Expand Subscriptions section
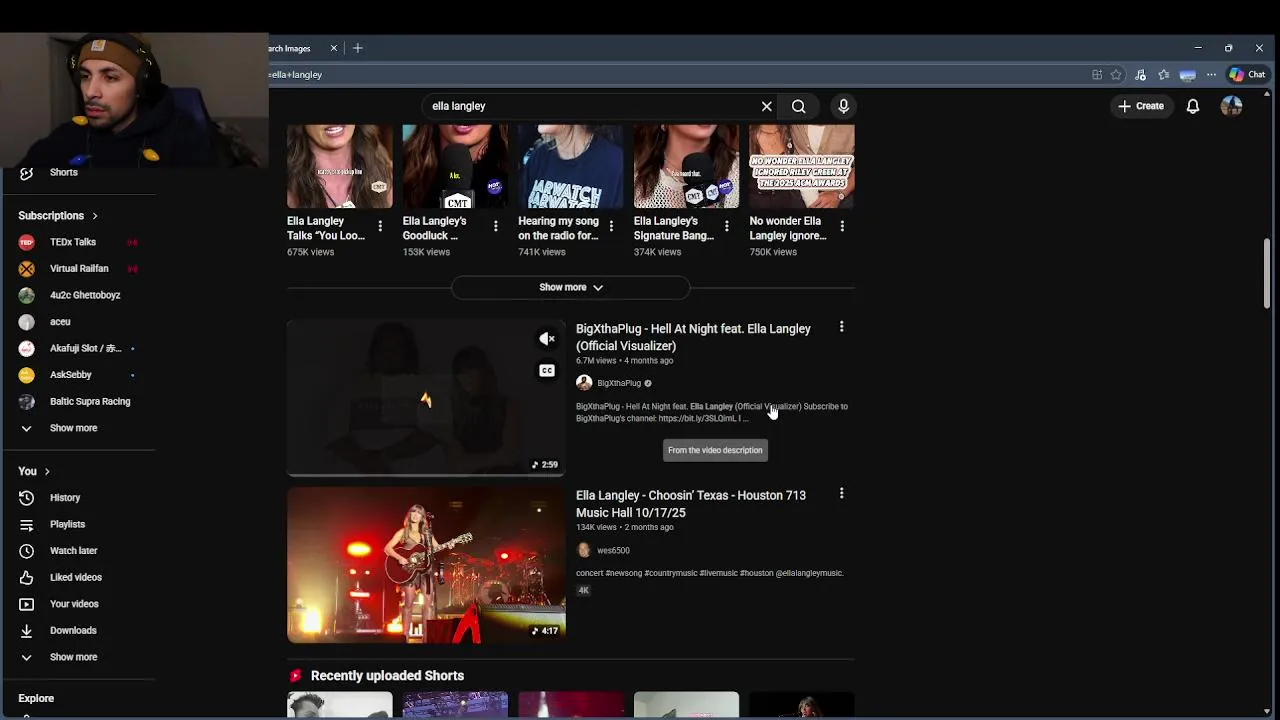This screenshot has height=720, width=1280. [58, 216]
